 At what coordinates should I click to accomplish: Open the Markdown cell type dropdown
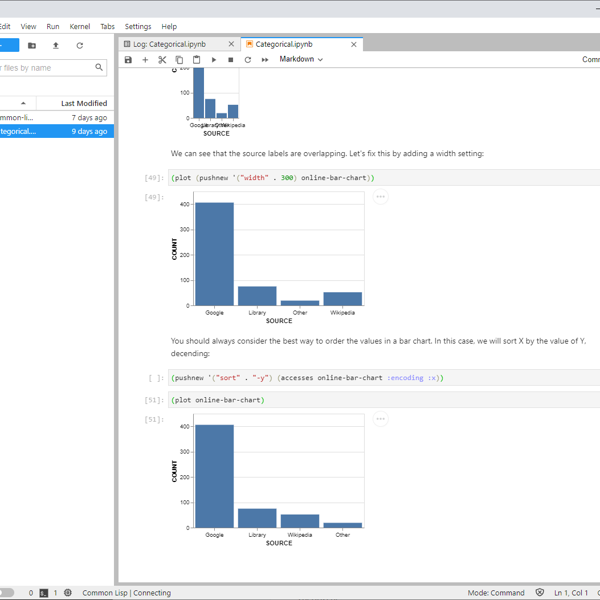pyautogui.click(x=300, y=60)
